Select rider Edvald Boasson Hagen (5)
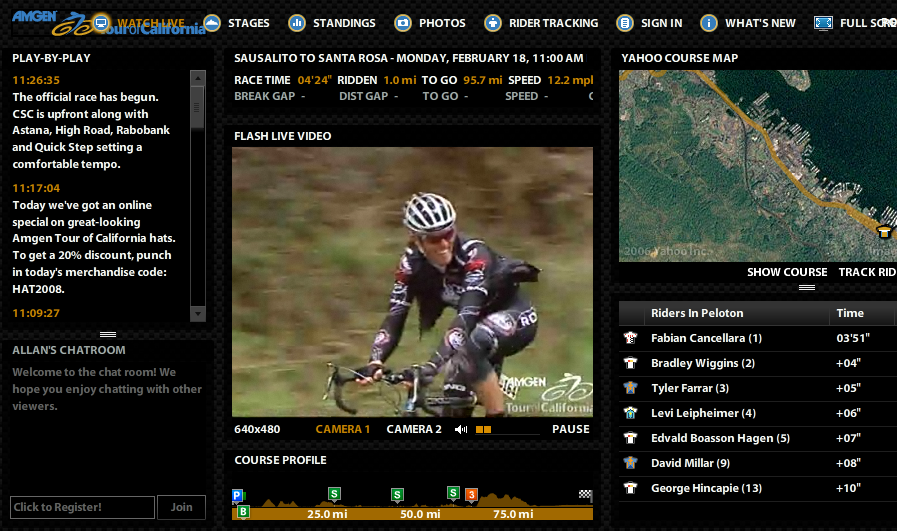Viewport: 897px width, 531px height. 720,438
